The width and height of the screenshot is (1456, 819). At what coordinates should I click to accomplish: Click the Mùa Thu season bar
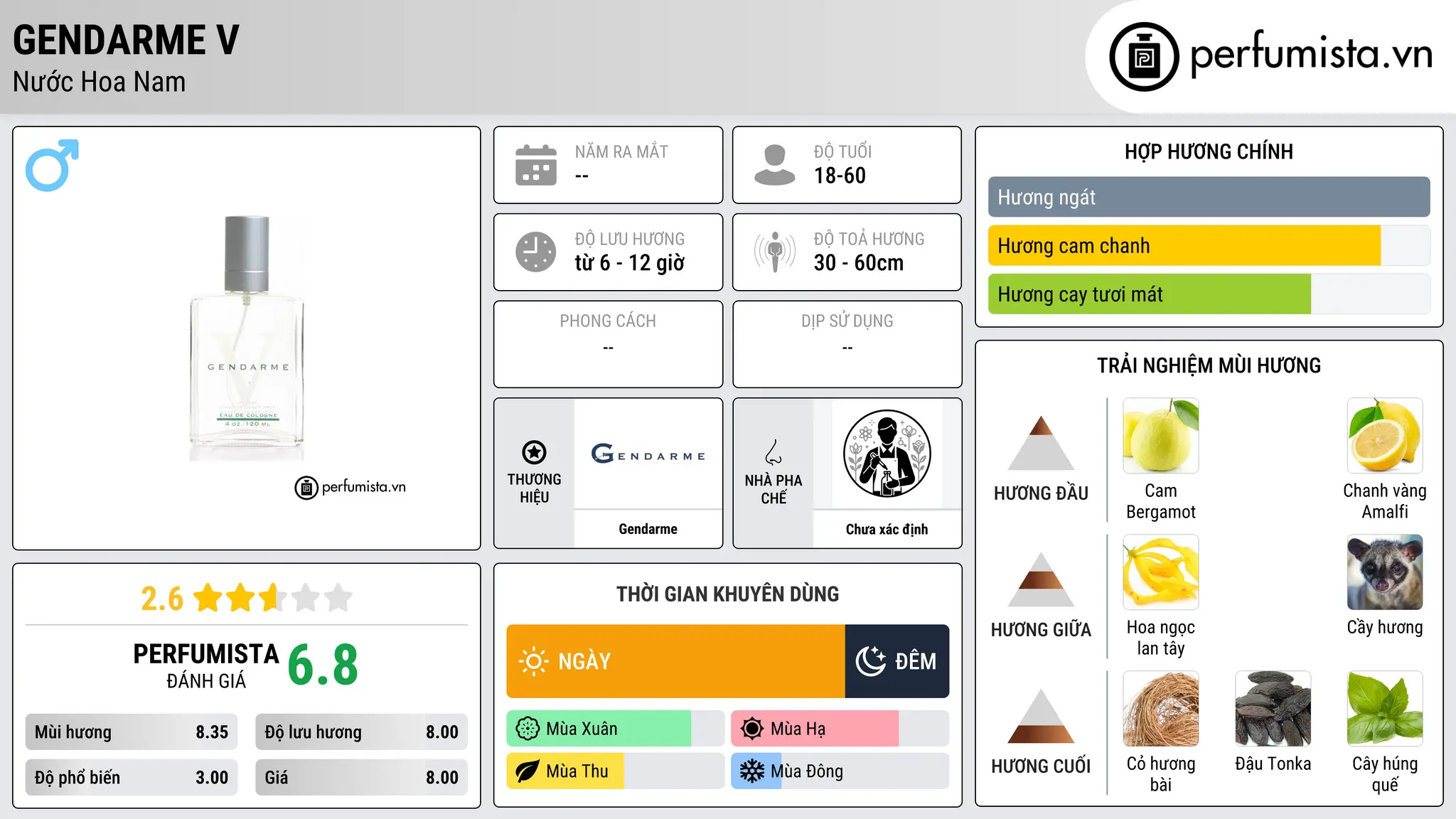(x=616, y=771)
